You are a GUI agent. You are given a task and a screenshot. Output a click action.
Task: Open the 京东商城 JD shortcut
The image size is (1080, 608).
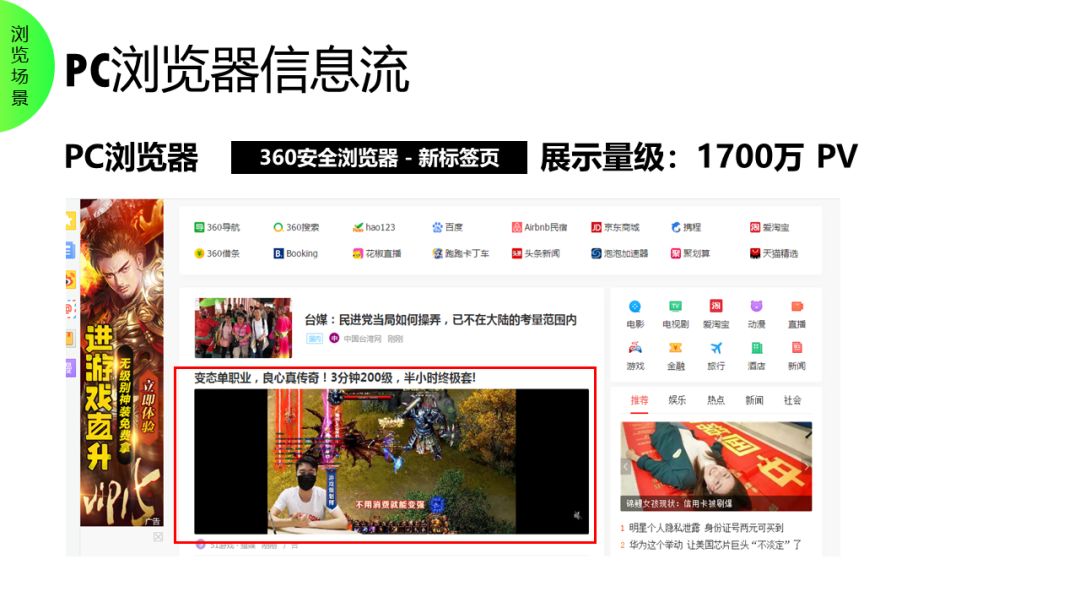[615, 227]
